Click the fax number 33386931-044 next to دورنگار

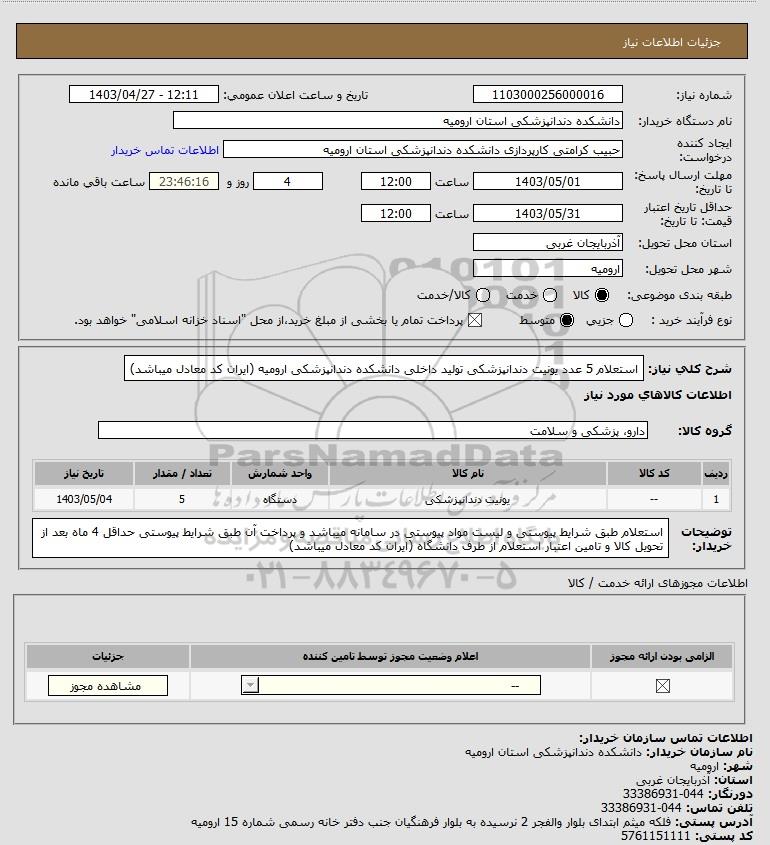click(663, 794)
